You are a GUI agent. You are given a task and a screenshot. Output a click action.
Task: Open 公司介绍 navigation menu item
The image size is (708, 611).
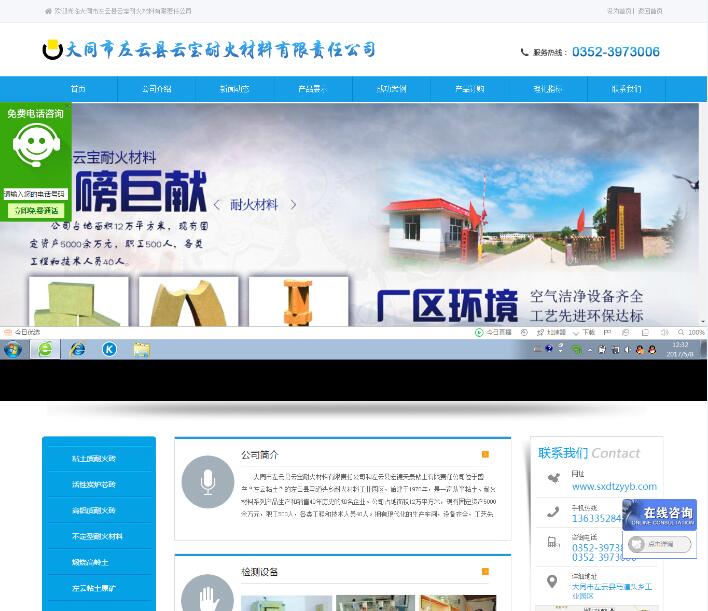[x=156, y=89]
